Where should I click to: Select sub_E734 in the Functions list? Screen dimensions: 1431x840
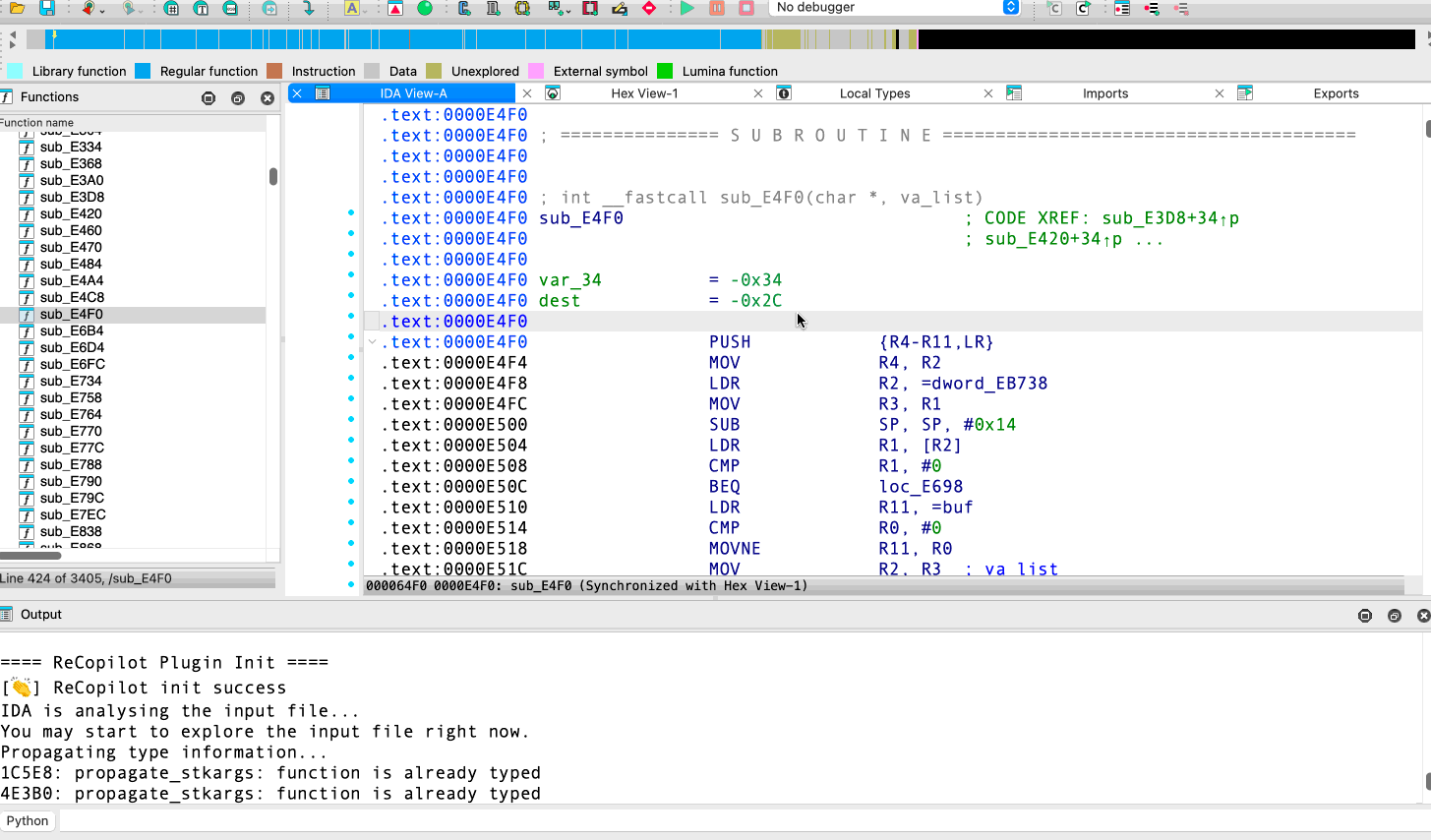(71, 381)
